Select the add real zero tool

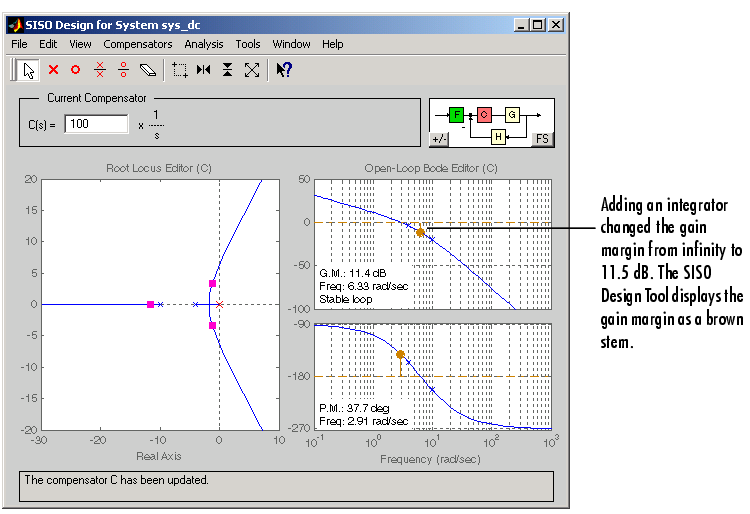[x=76, y=70]
